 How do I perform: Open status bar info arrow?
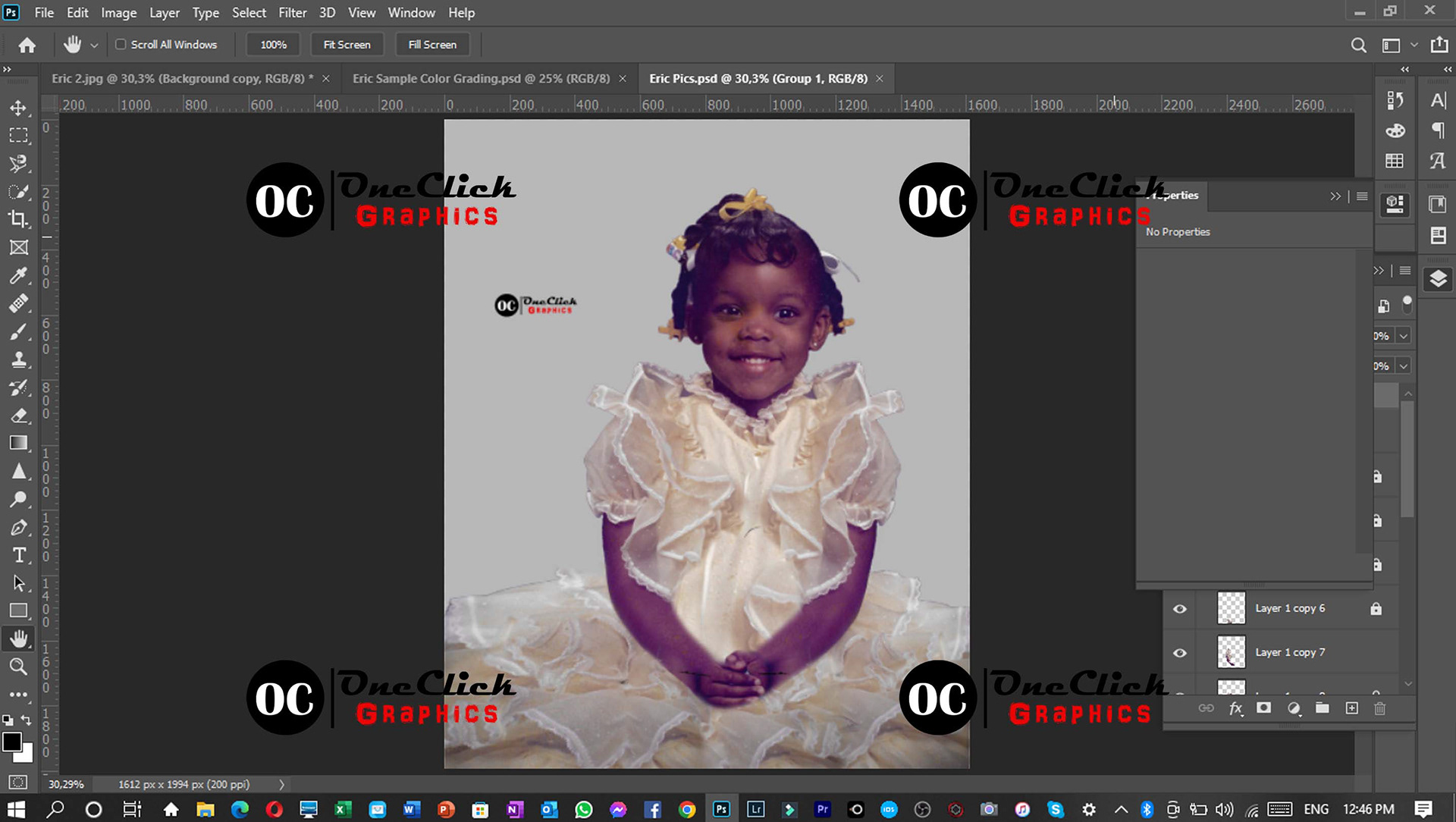[x=281, y=785]
